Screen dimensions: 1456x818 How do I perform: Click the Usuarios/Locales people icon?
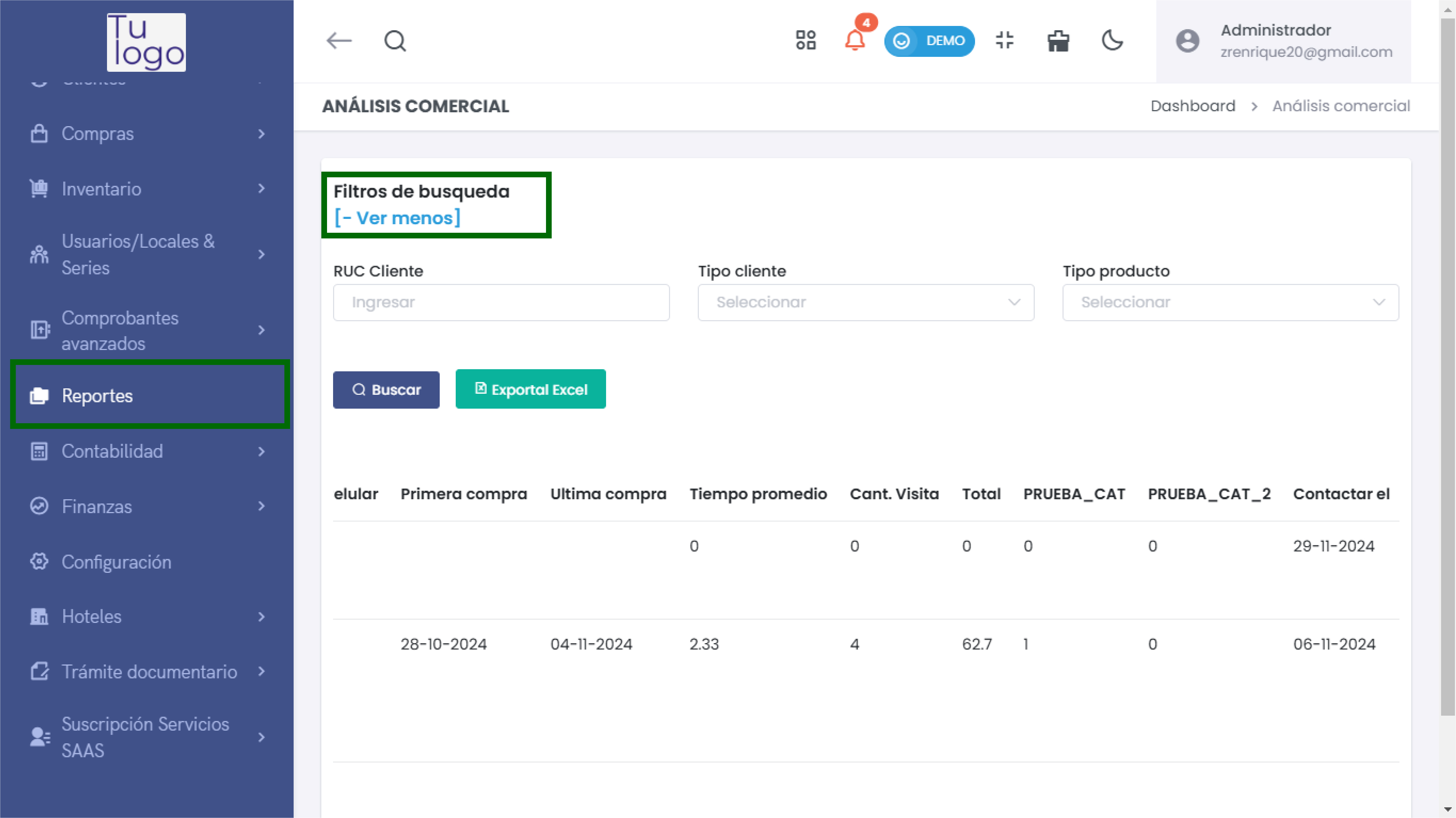click(39, 254)
